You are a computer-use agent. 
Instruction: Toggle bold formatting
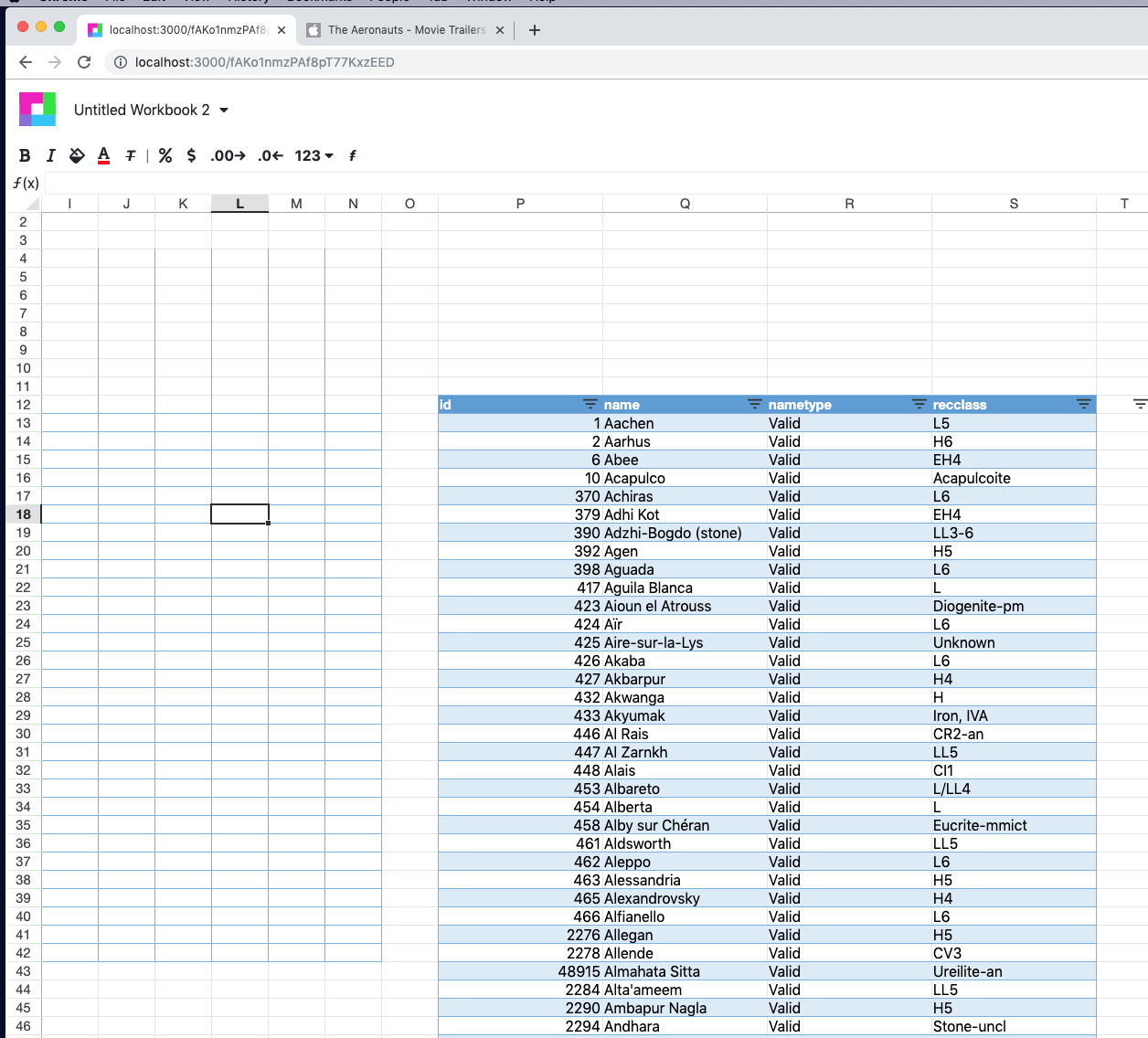coord(25,155)
